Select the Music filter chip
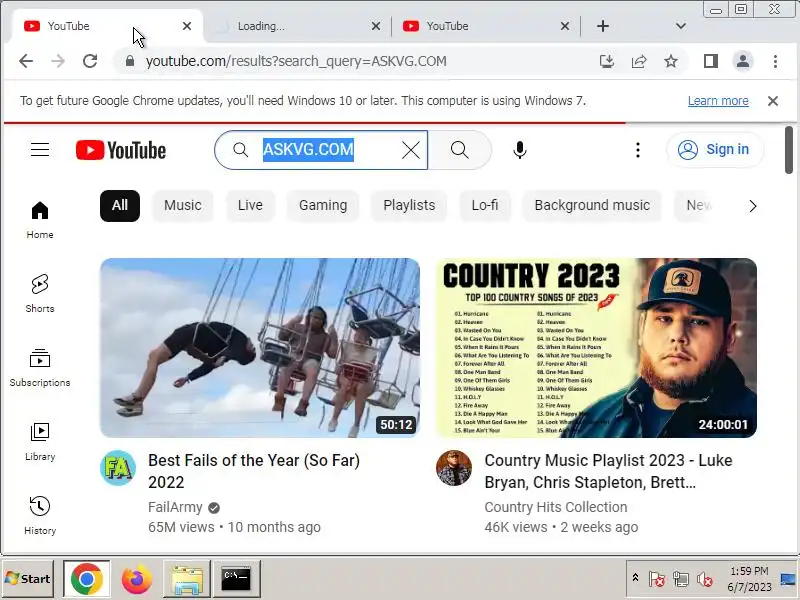This screenshot has width=800, height=600. [183, 206]
